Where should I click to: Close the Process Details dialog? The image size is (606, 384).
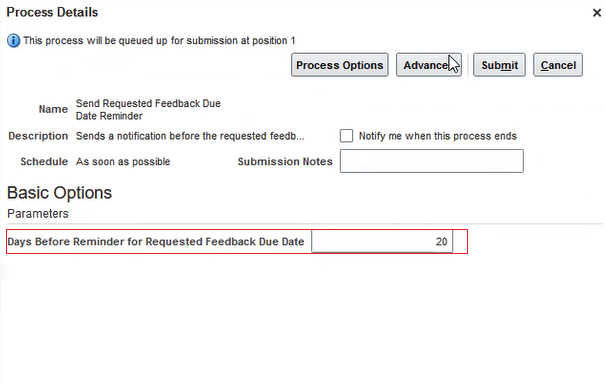pyautogui.click(x=597, y=13)
